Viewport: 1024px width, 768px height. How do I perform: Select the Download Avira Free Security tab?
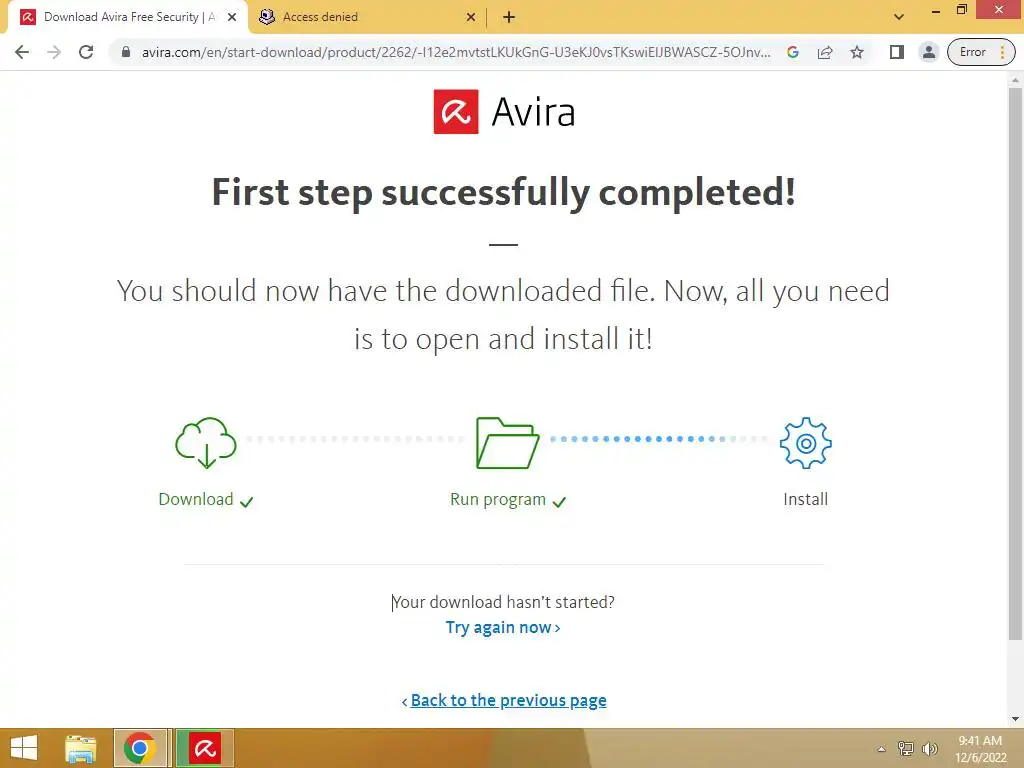[127, 18]
